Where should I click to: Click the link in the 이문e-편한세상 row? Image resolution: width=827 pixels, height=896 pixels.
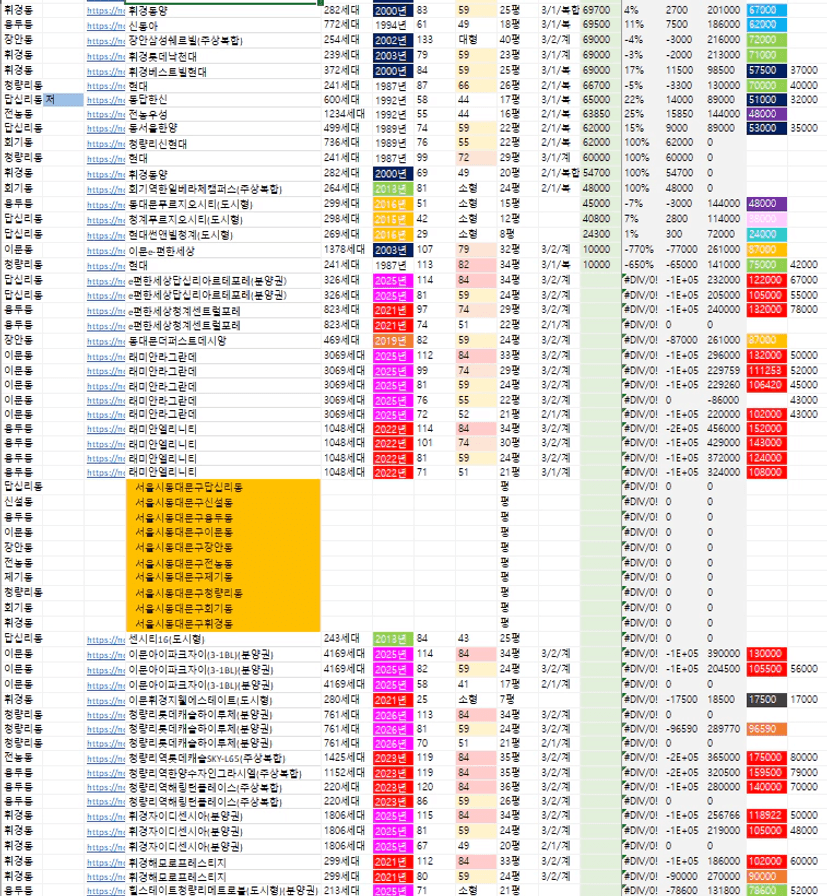point(106,251)
